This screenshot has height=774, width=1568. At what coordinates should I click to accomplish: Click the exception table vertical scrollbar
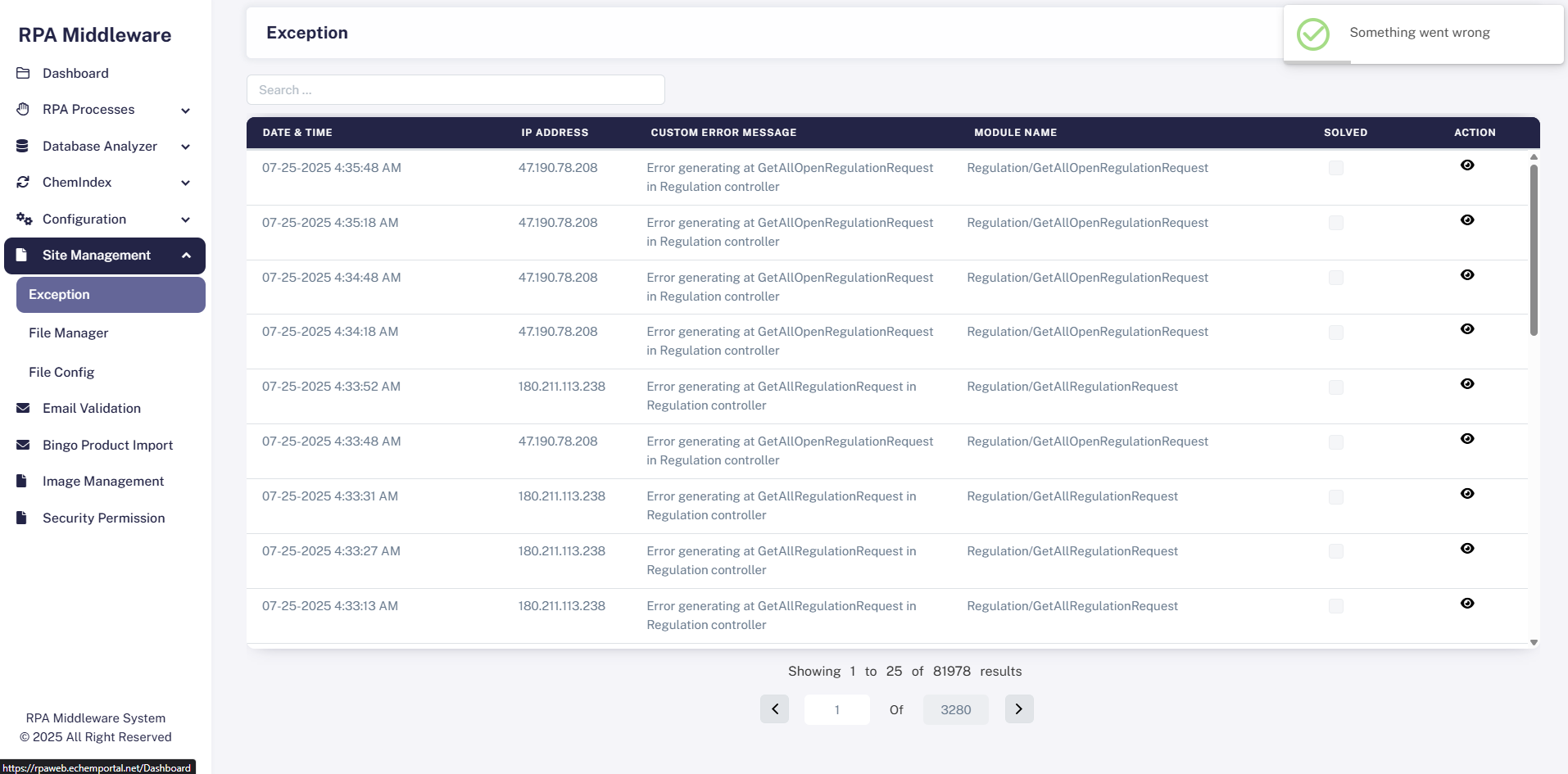[x=1534, y=250]
